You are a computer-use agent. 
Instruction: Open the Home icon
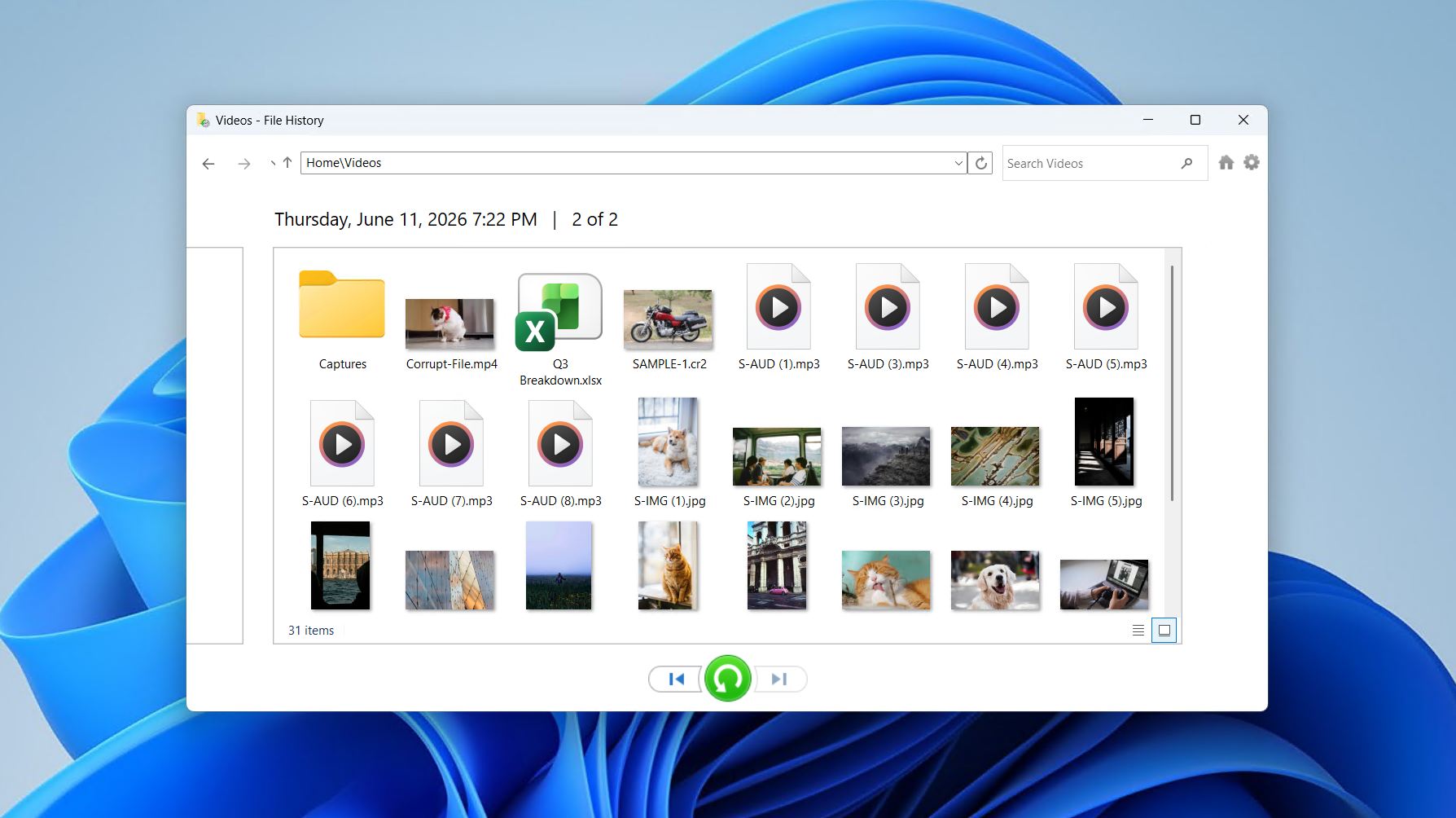point(1226,163)
